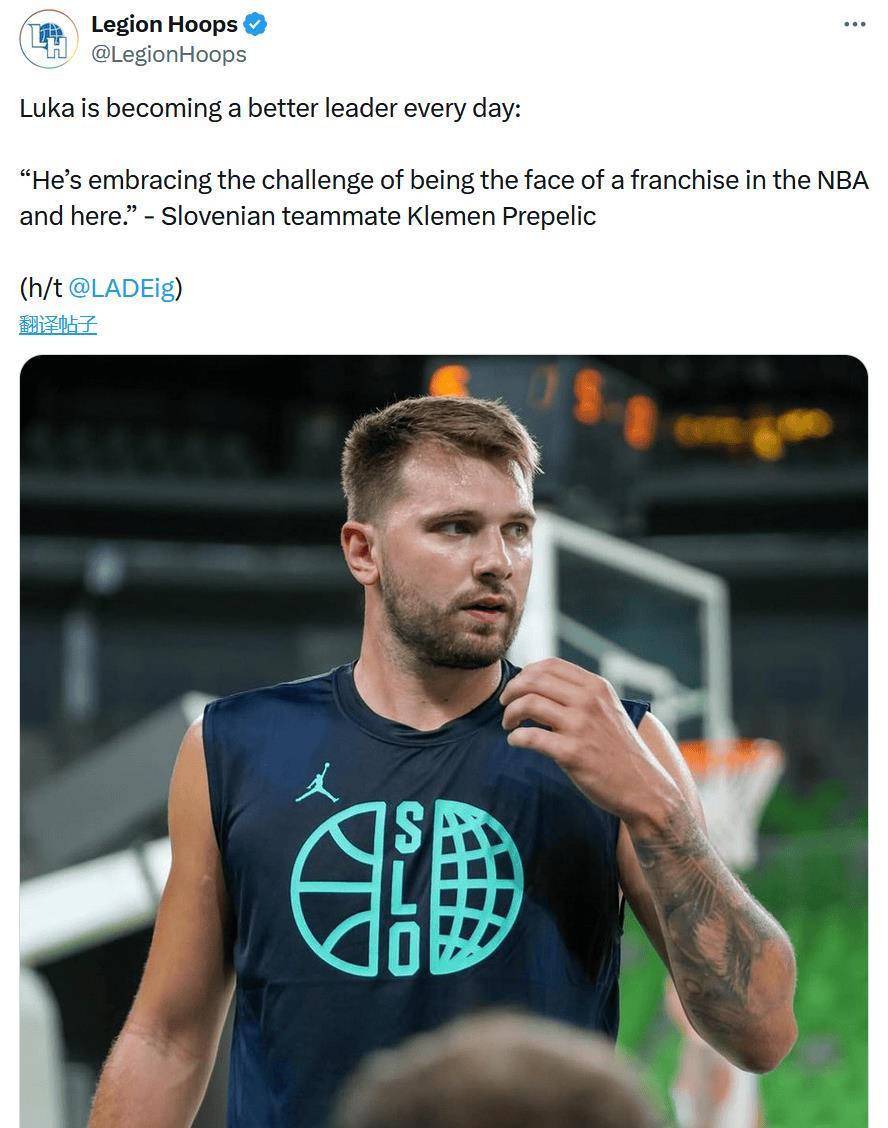
Task: Click the name "Klemen Prepelic" in the post
Action: coord(501,216)
